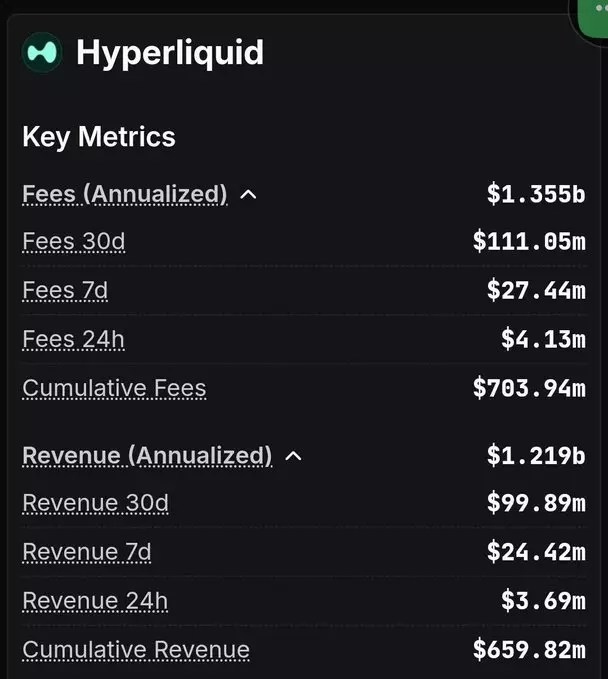Click the Revenue 30d label
This screenshot has height=679, width=608.
pos(95,503)
